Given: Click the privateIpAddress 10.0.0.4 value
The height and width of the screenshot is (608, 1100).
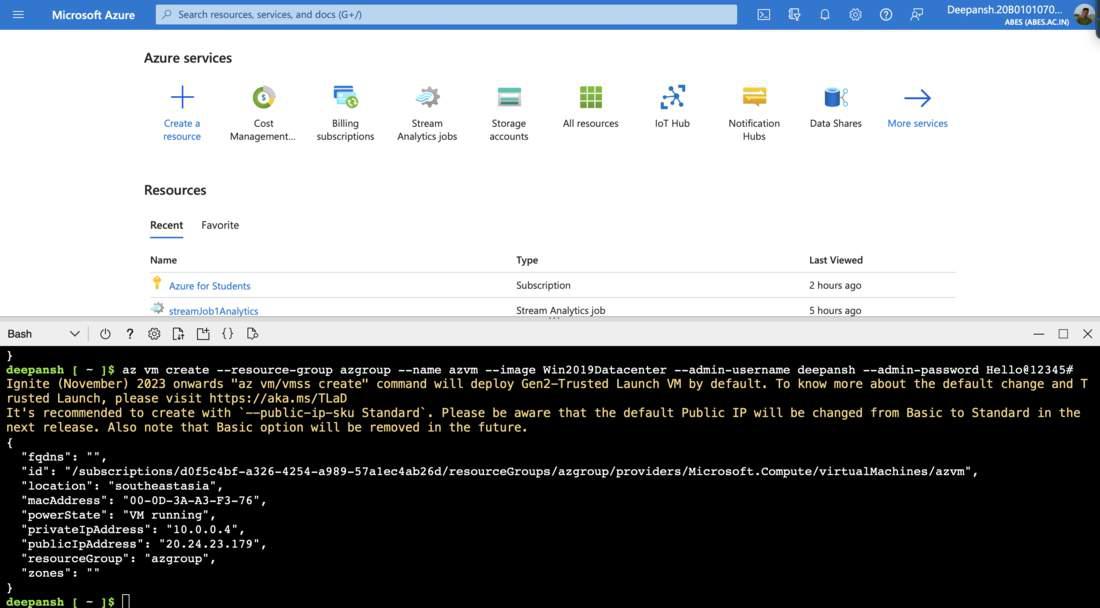Looking at the screenshot, I should (x=206, y=529).
